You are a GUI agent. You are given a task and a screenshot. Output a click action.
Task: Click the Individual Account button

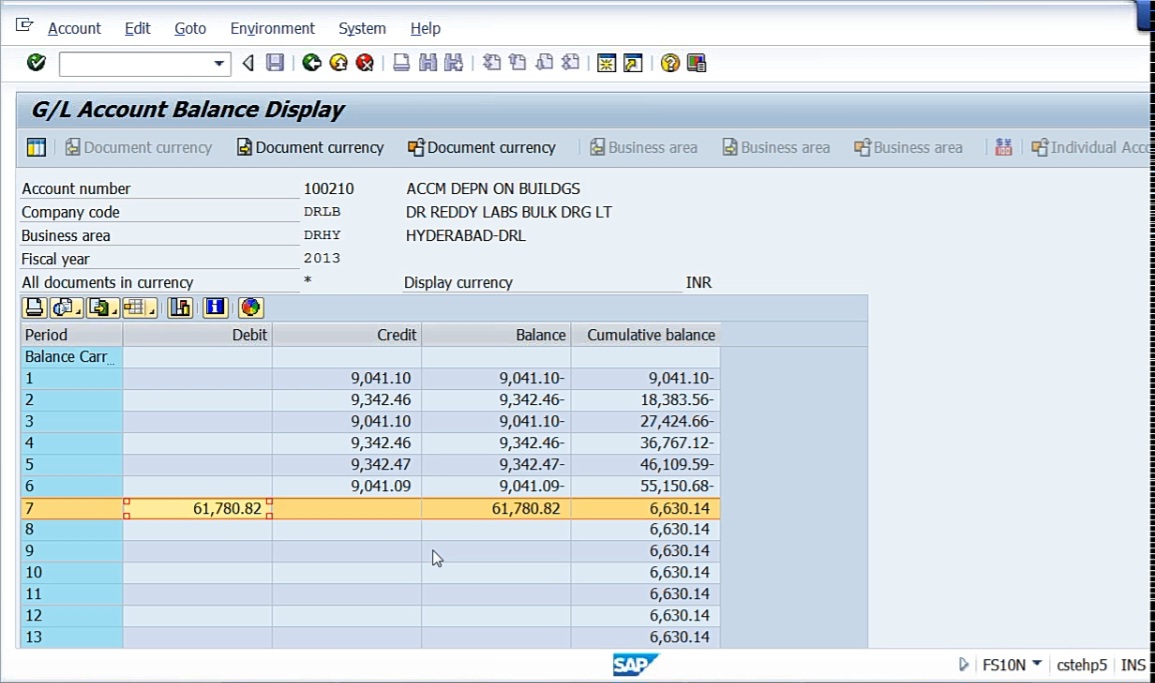[1092, 147]
